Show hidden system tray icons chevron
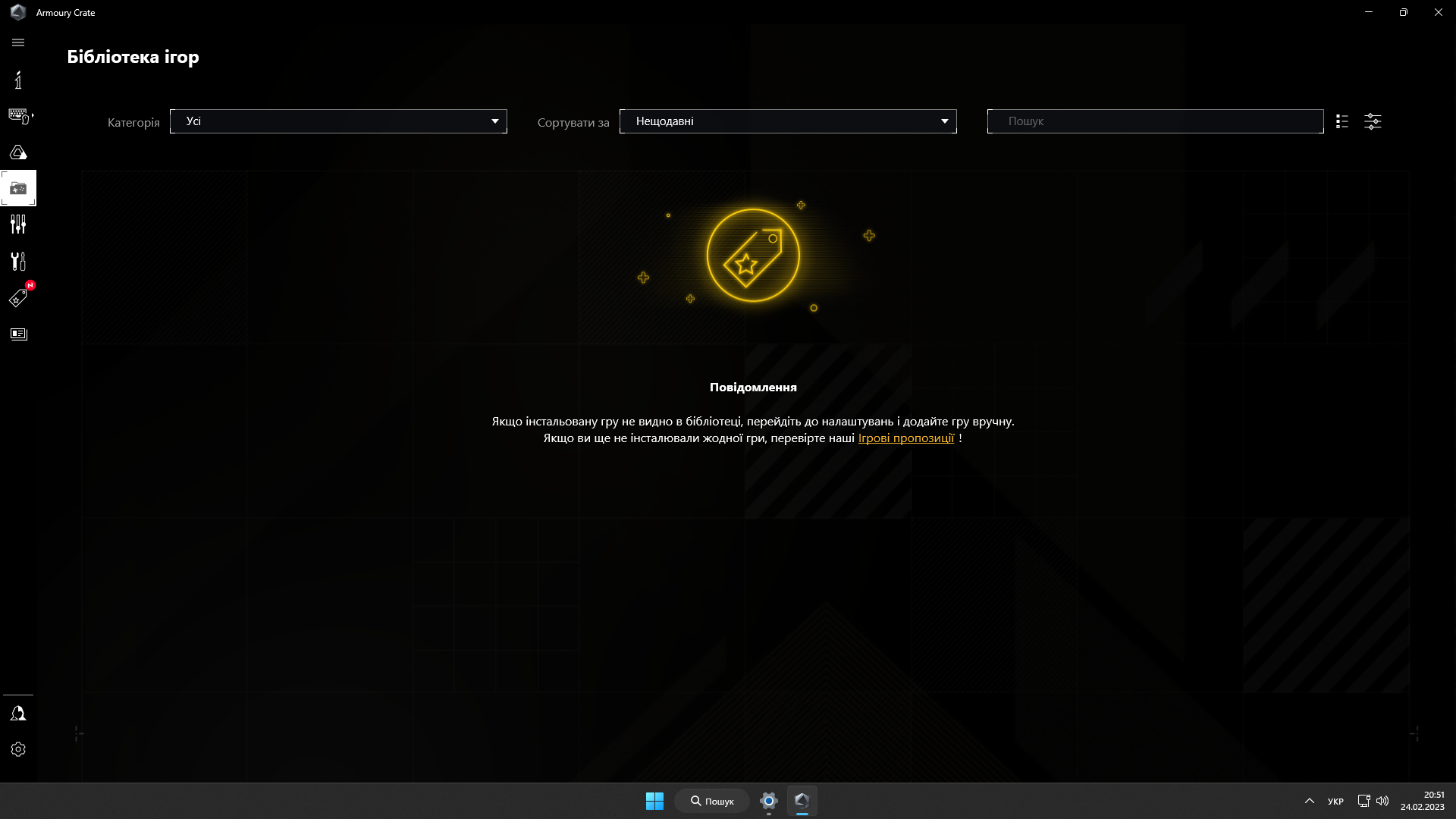 (1309, 801)
